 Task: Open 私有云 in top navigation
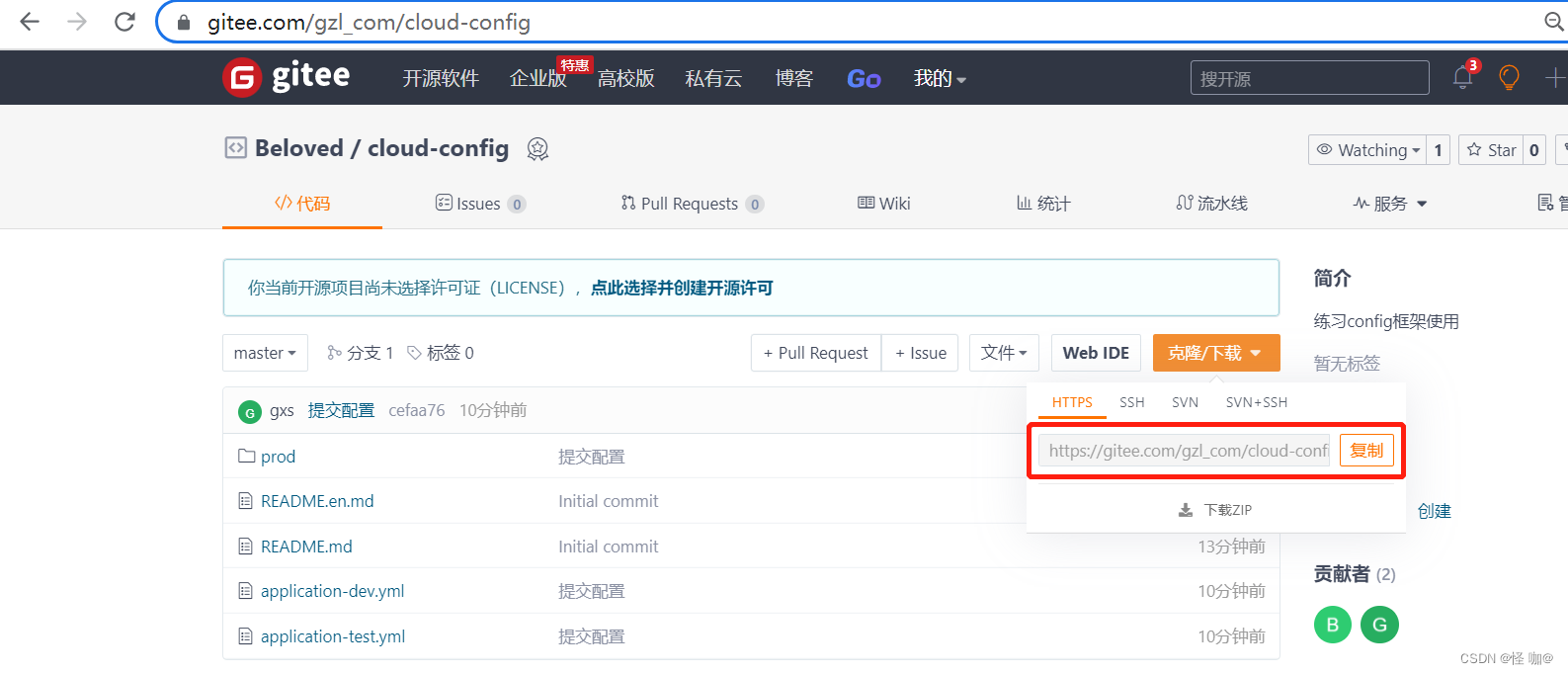tap(713, 78)
